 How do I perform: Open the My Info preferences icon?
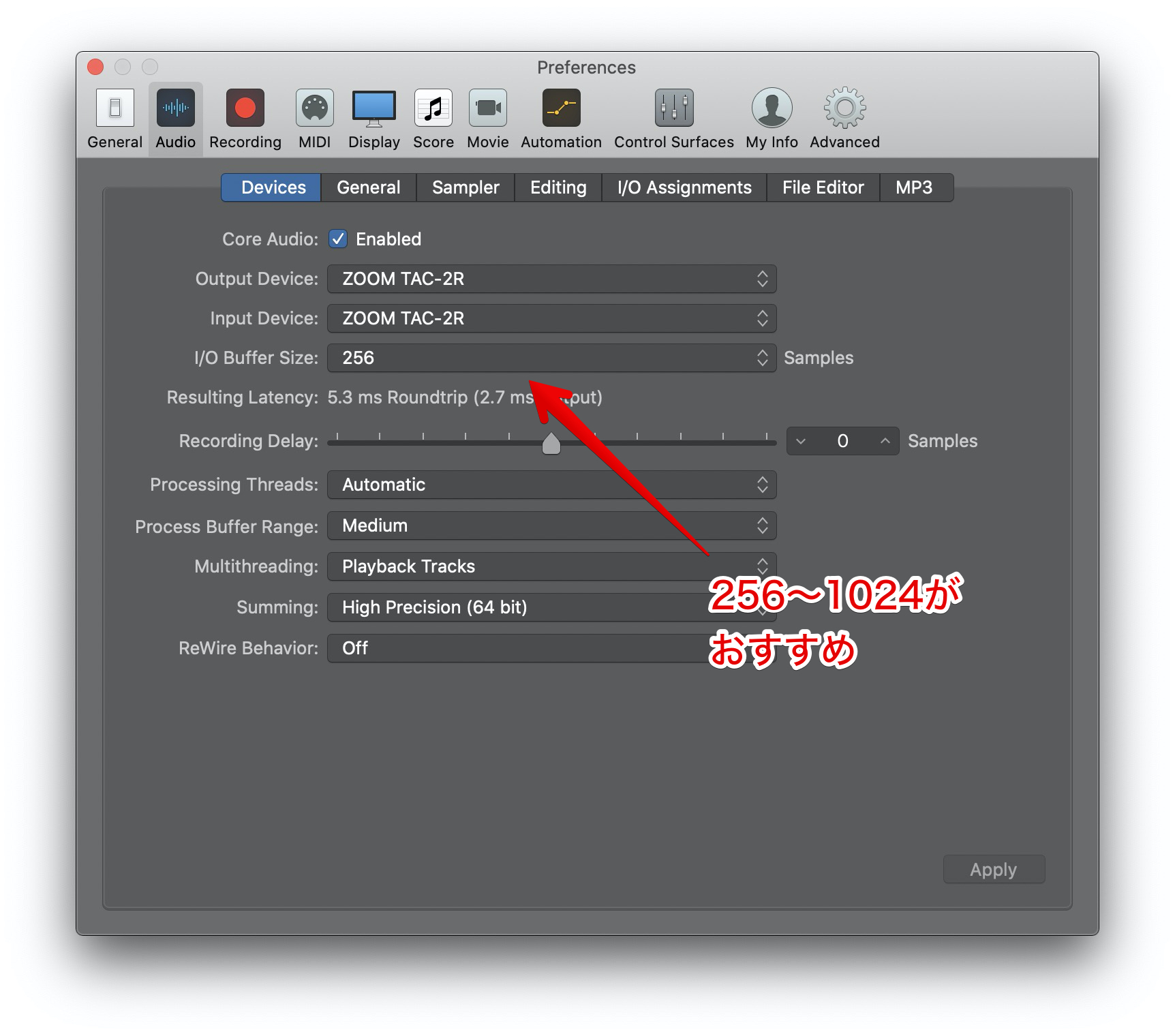coord(772,109)
